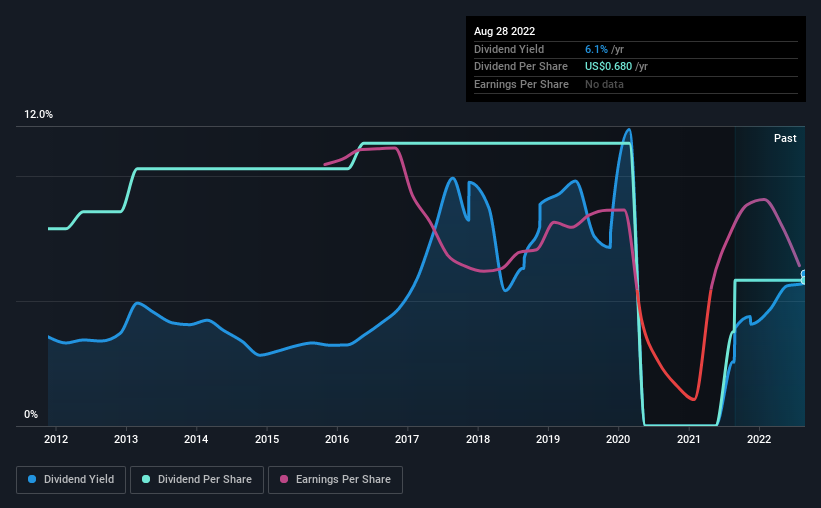Click the 6.1% dividend yield value

click(596, 49)
